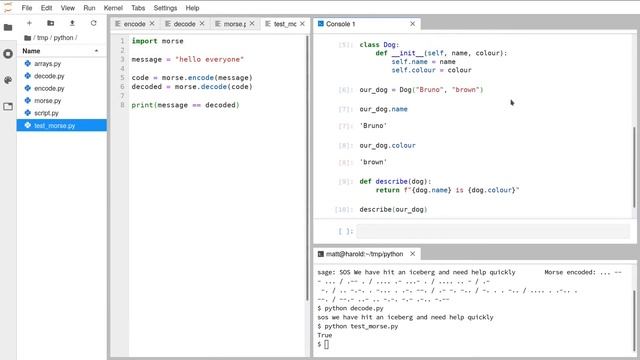
Task: Open the Settings menu
Action: [x=165, y=8]
